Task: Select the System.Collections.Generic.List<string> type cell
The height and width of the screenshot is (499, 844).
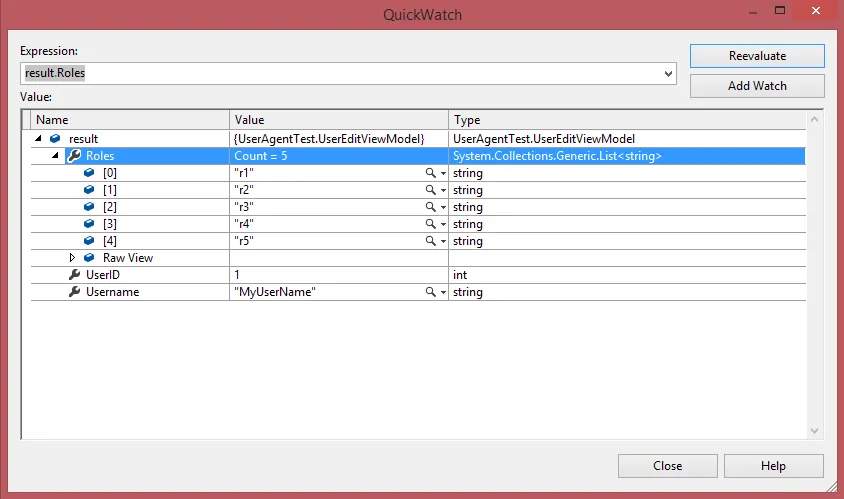Action: [x=627, y=156]
